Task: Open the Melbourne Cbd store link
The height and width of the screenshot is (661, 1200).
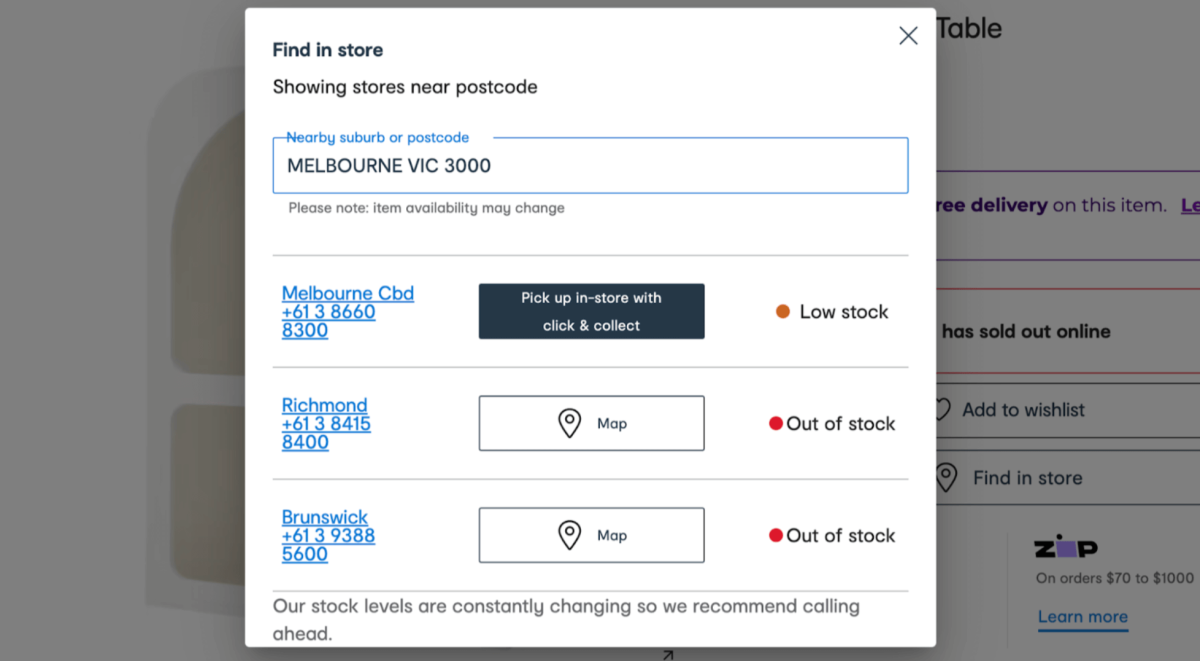Action: coord(347,293)
